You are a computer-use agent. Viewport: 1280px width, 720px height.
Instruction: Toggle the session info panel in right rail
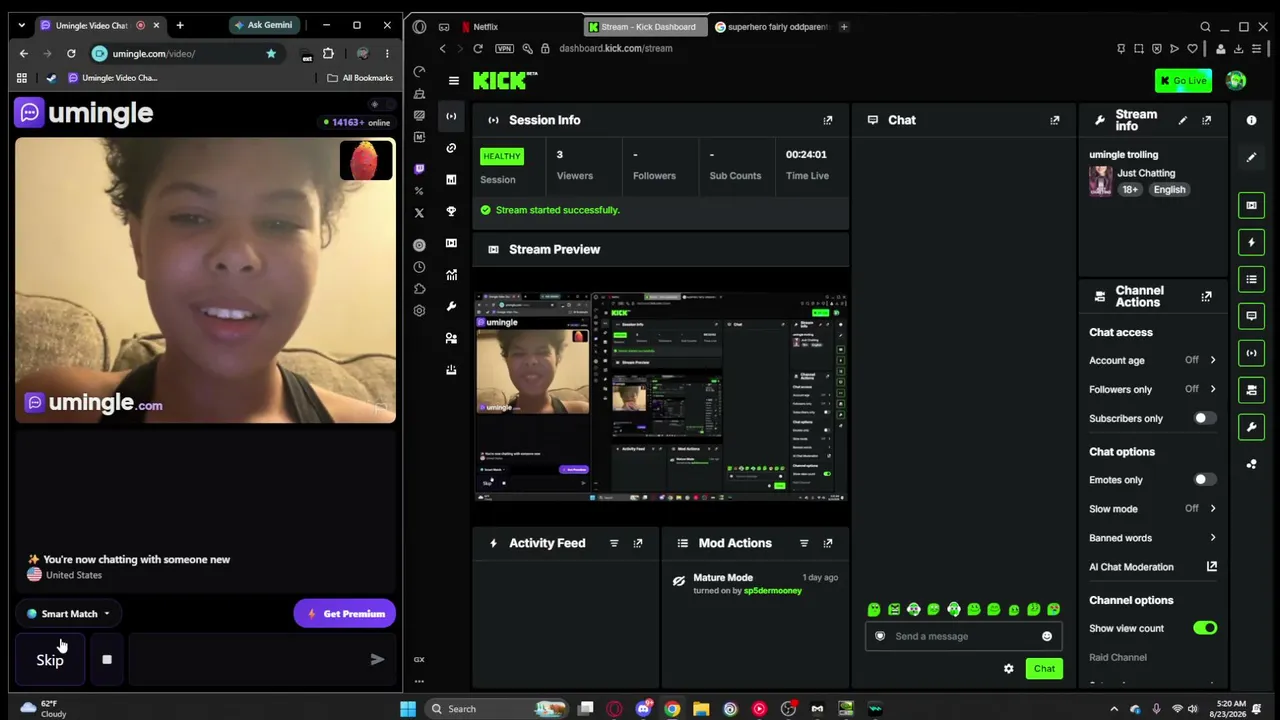1251,353
